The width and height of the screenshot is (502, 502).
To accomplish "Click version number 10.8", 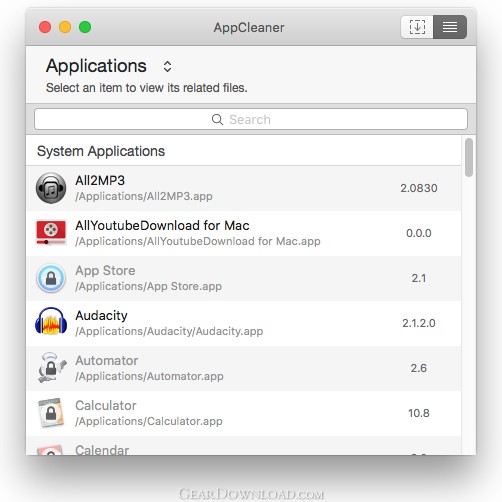I will coord(419,413).
